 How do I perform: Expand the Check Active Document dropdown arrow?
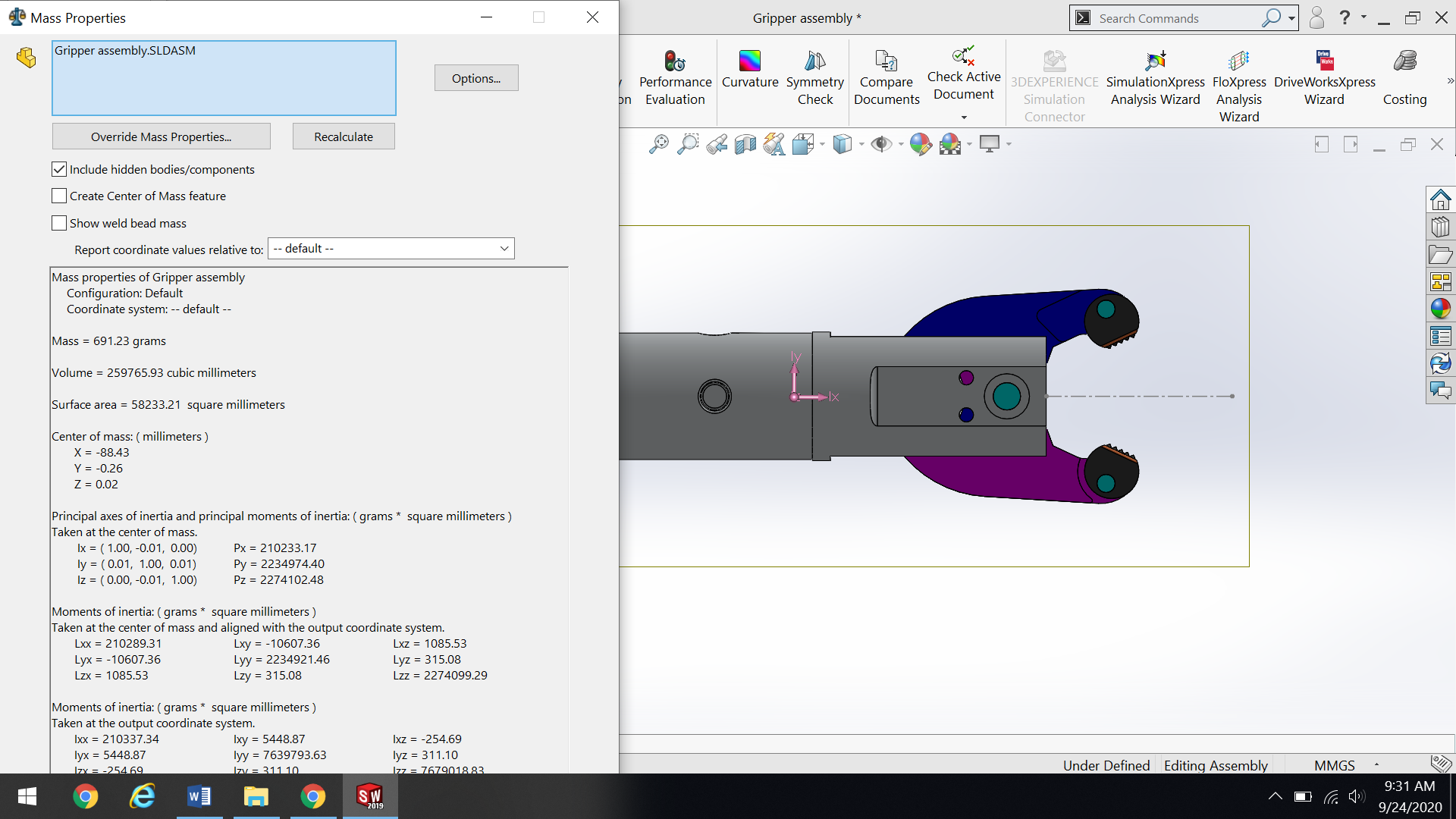pos(964,118)
